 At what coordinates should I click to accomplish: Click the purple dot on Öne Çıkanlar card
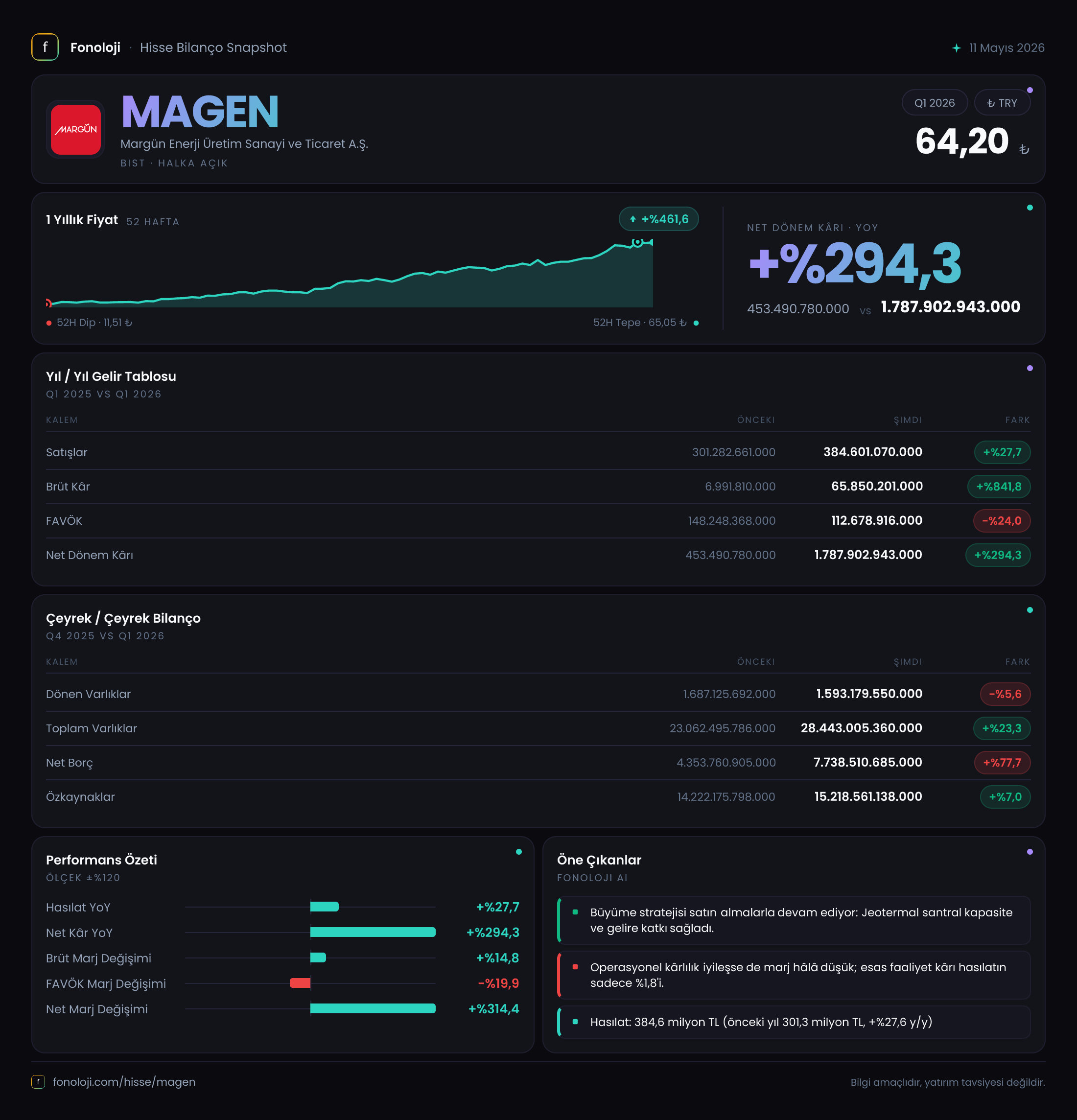[1030, 851]
